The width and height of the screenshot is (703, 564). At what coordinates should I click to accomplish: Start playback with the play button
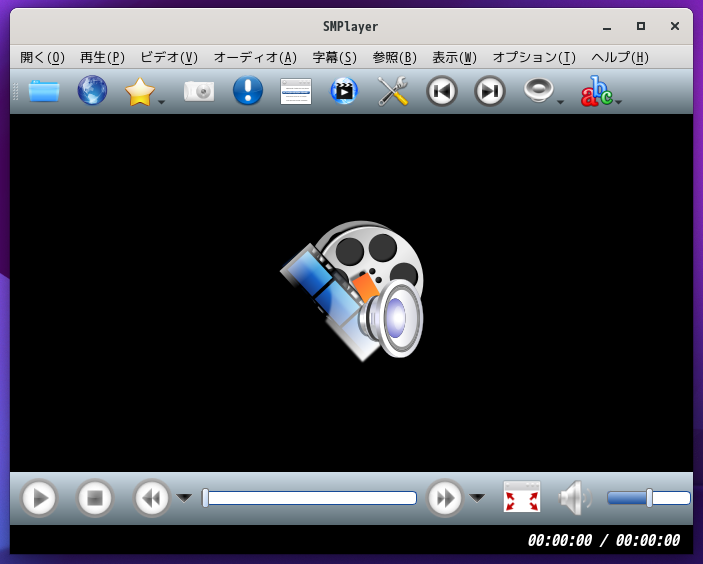pyautogui.click(x=39, y=498)
